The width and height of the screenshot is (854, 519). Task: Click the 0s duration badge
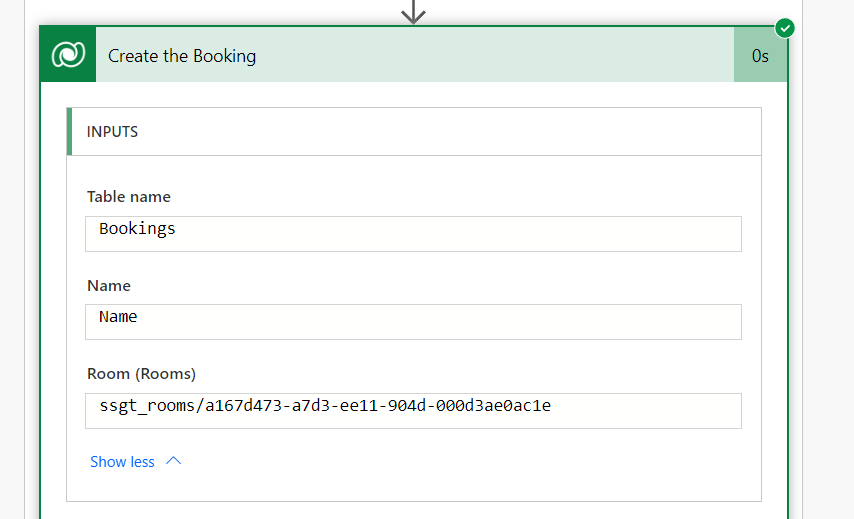pos(760,56)
